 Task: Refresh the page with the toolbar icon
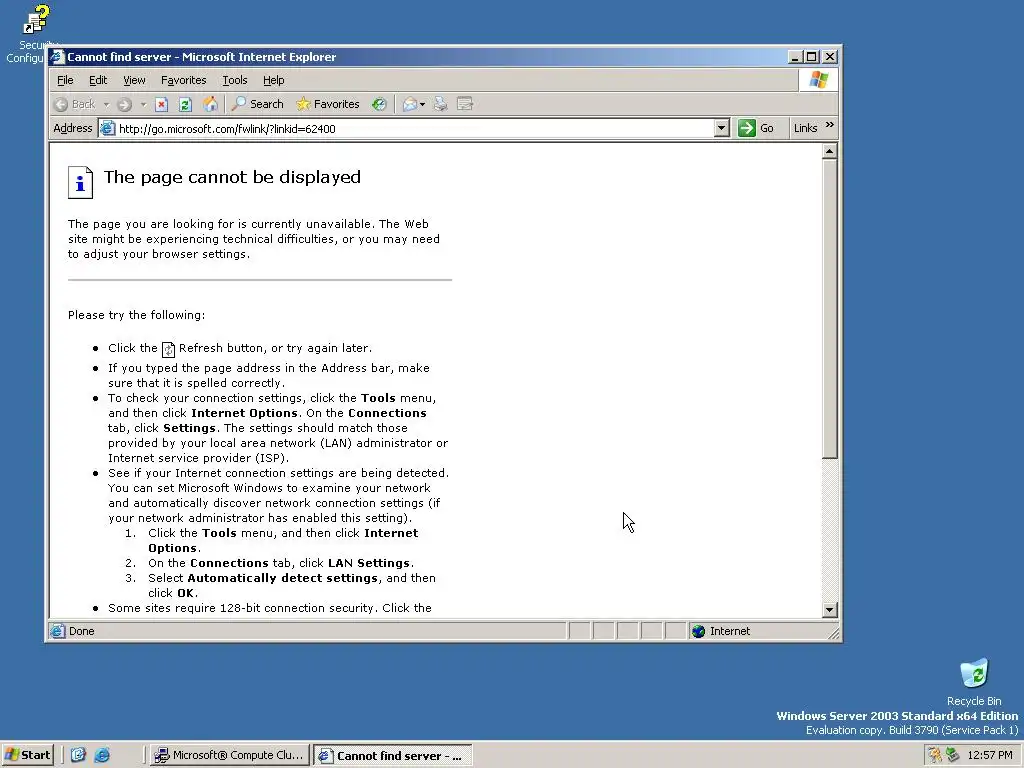185,104
